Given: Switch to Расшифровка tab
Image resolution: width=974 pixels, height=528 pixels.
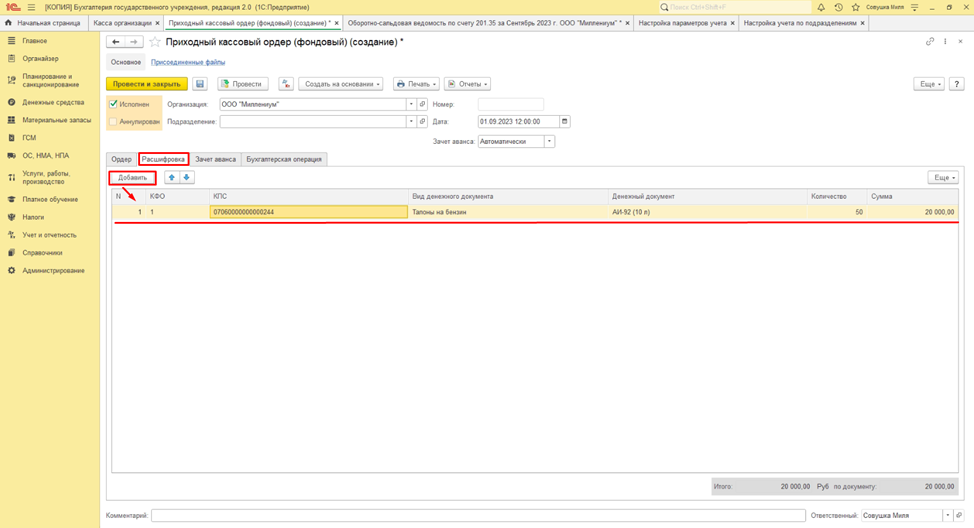Looking at the screenshot, I should coord(163,160).
